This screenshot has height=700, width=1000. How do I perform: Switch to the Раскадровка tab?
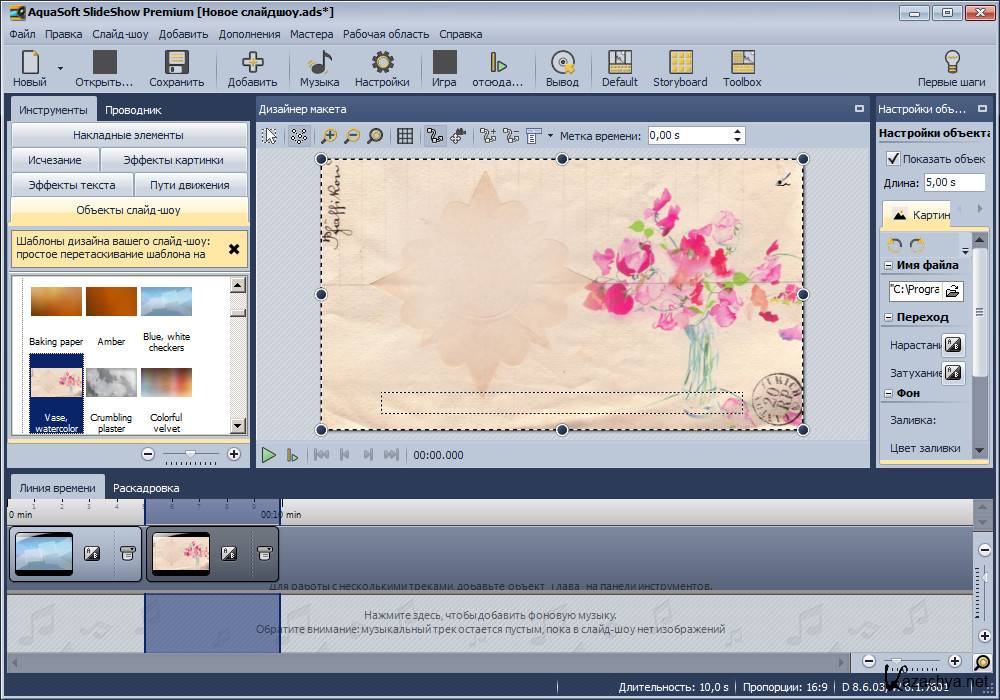pos(146,488)
